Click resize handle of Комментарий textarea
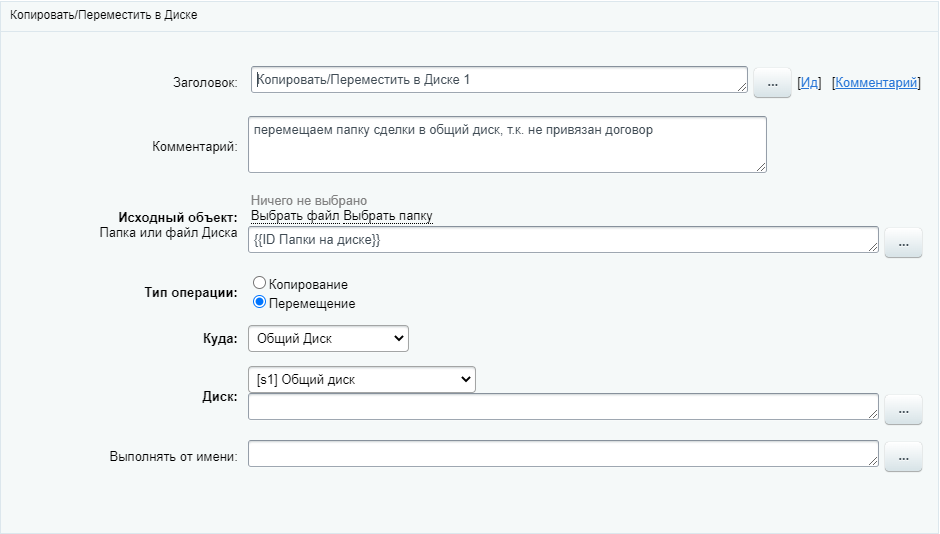This screenshot has width=940, height=534. 760,166
